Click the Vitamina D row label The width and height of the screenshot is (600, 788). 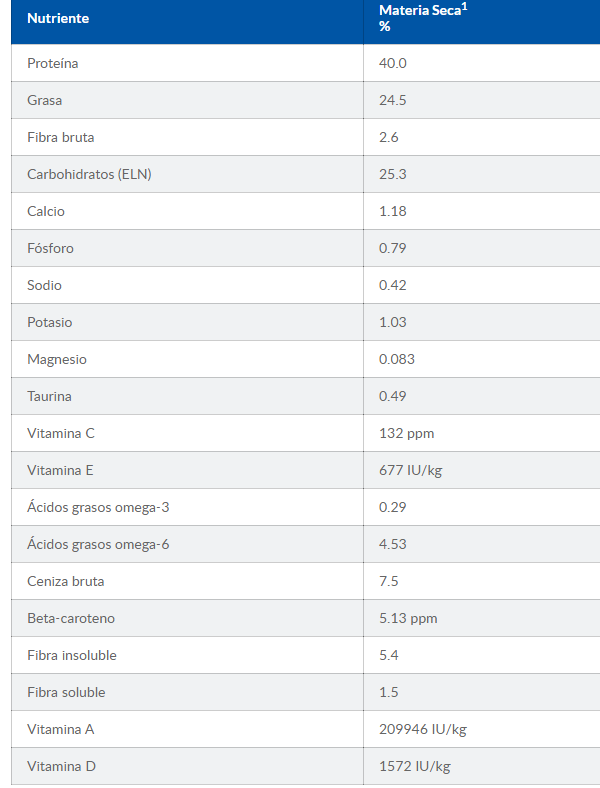tap(60, 766)
